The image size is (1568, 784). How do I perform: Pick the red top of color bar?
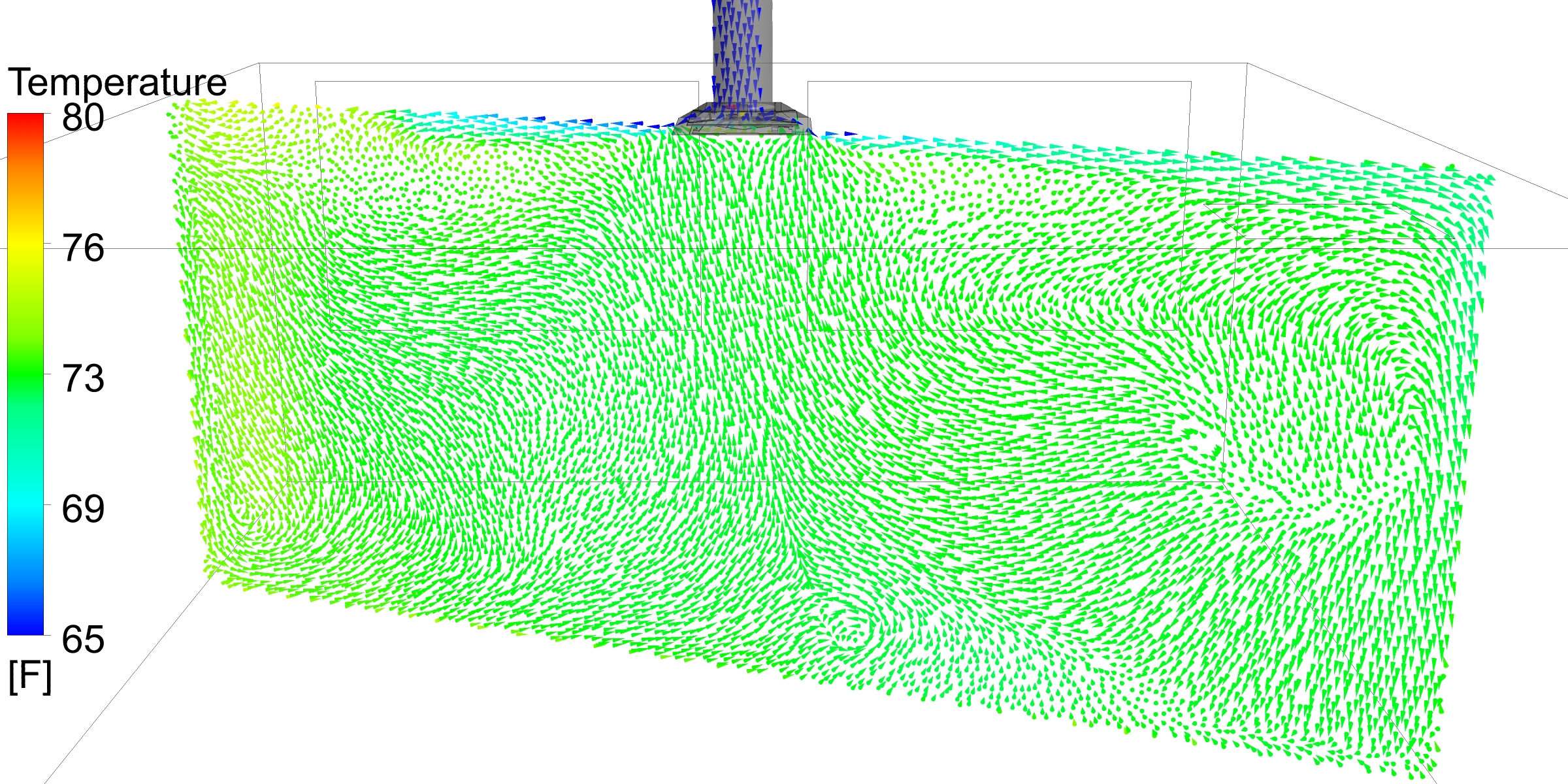[x=25, y=121]
